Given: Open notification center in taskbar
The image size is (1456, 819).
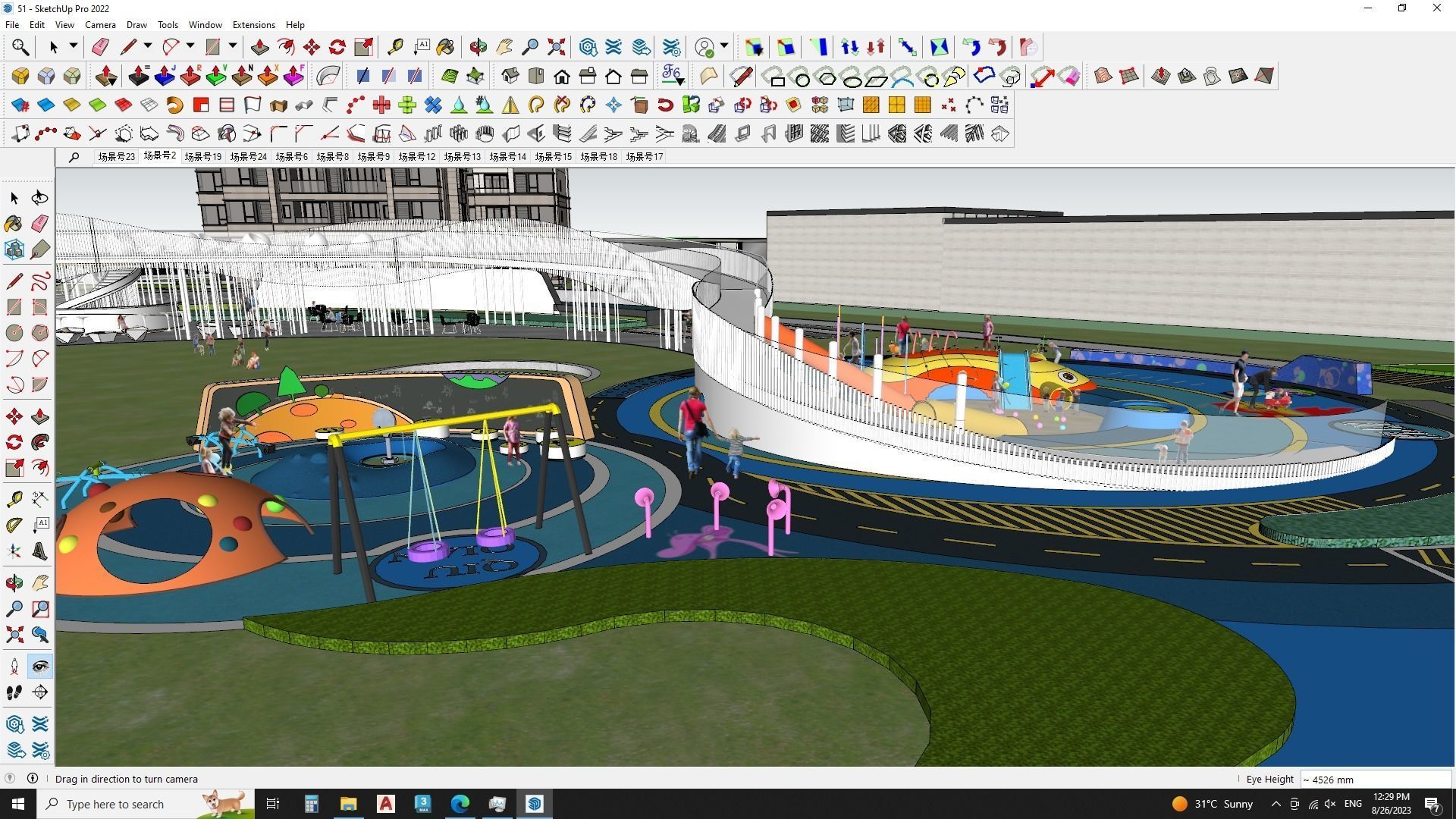Looking at the screenshot, I should coord(1432,804).
